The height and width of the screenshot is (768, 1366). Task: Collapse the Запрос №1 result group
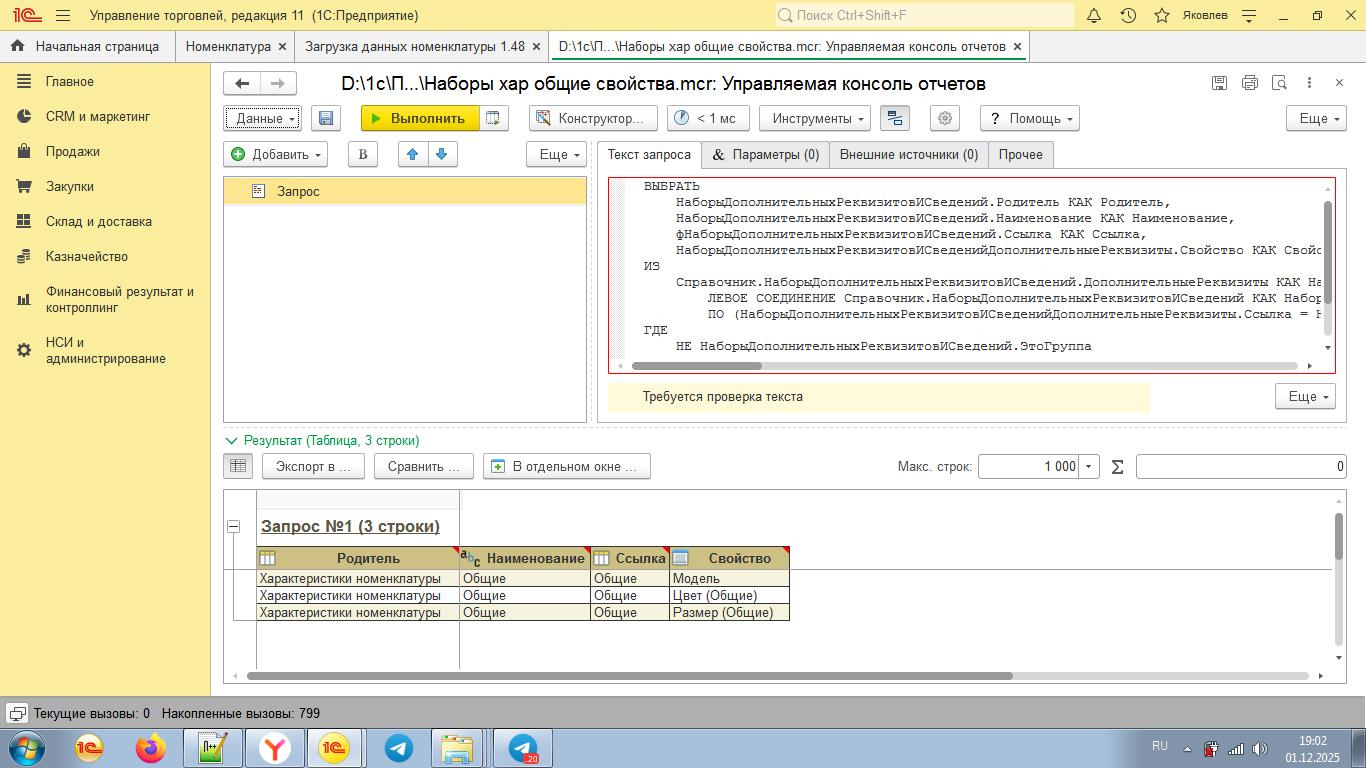[x=234, y=526]
